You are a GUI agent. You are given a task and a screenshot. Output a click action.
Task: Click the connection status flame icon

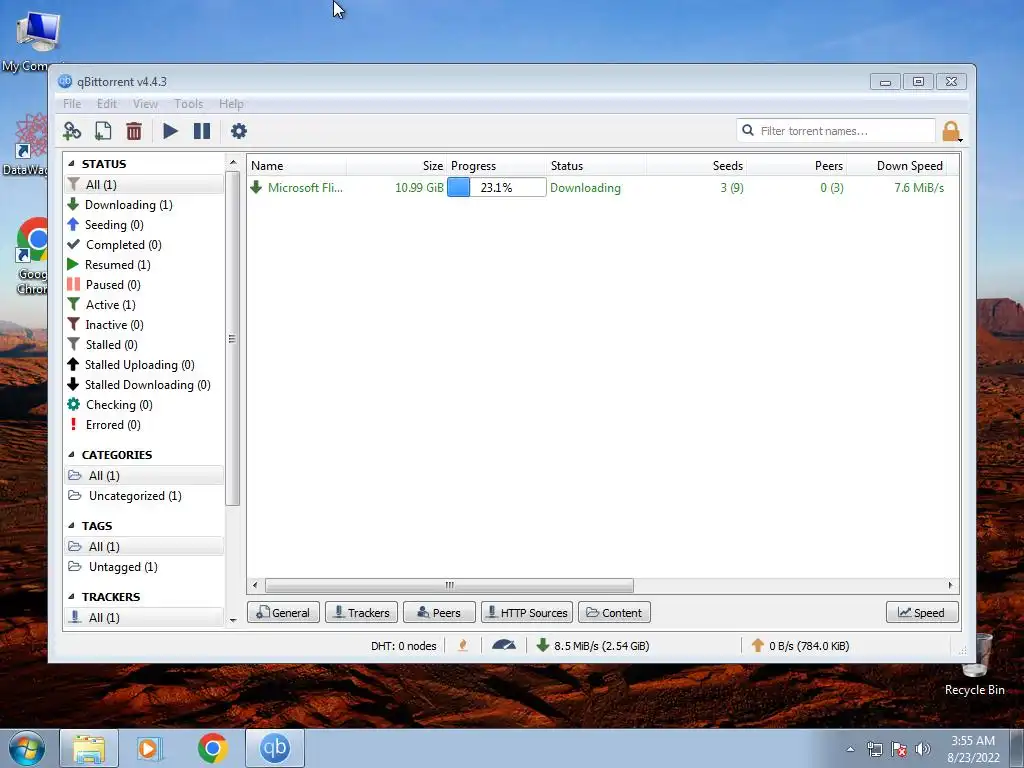463,646
